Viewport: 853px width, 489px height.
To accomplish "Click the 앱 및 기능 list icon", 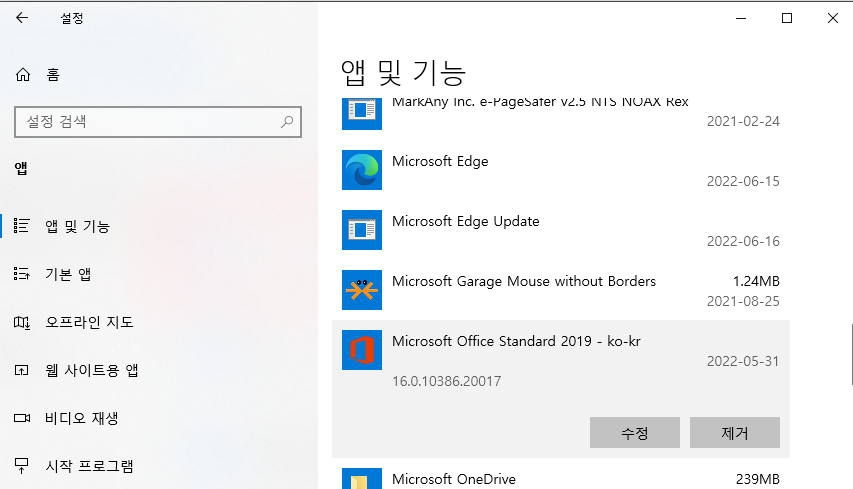I will [21, 226].
